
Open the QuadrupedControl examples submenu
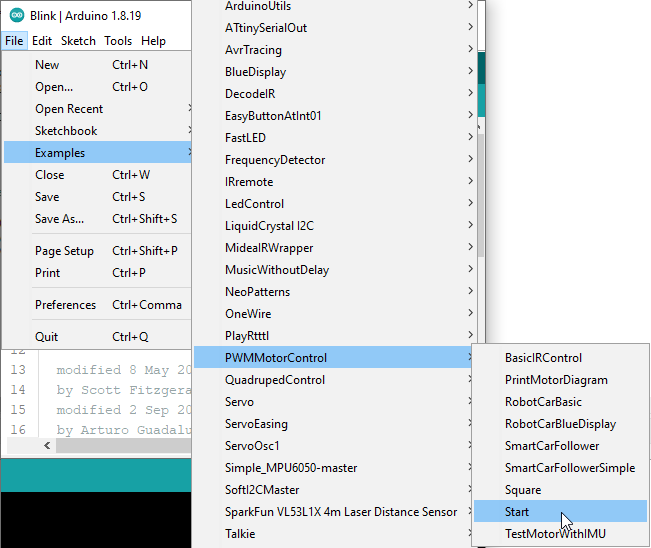pyautogui.click(x=333, y=380)
